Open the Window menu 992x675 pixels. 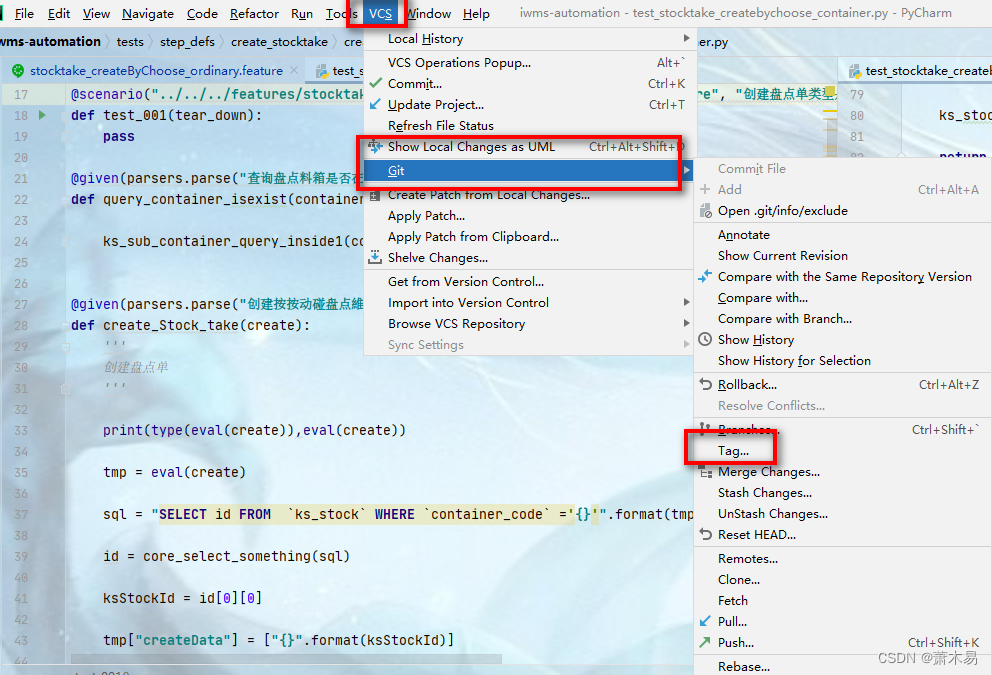click(428, 13)
